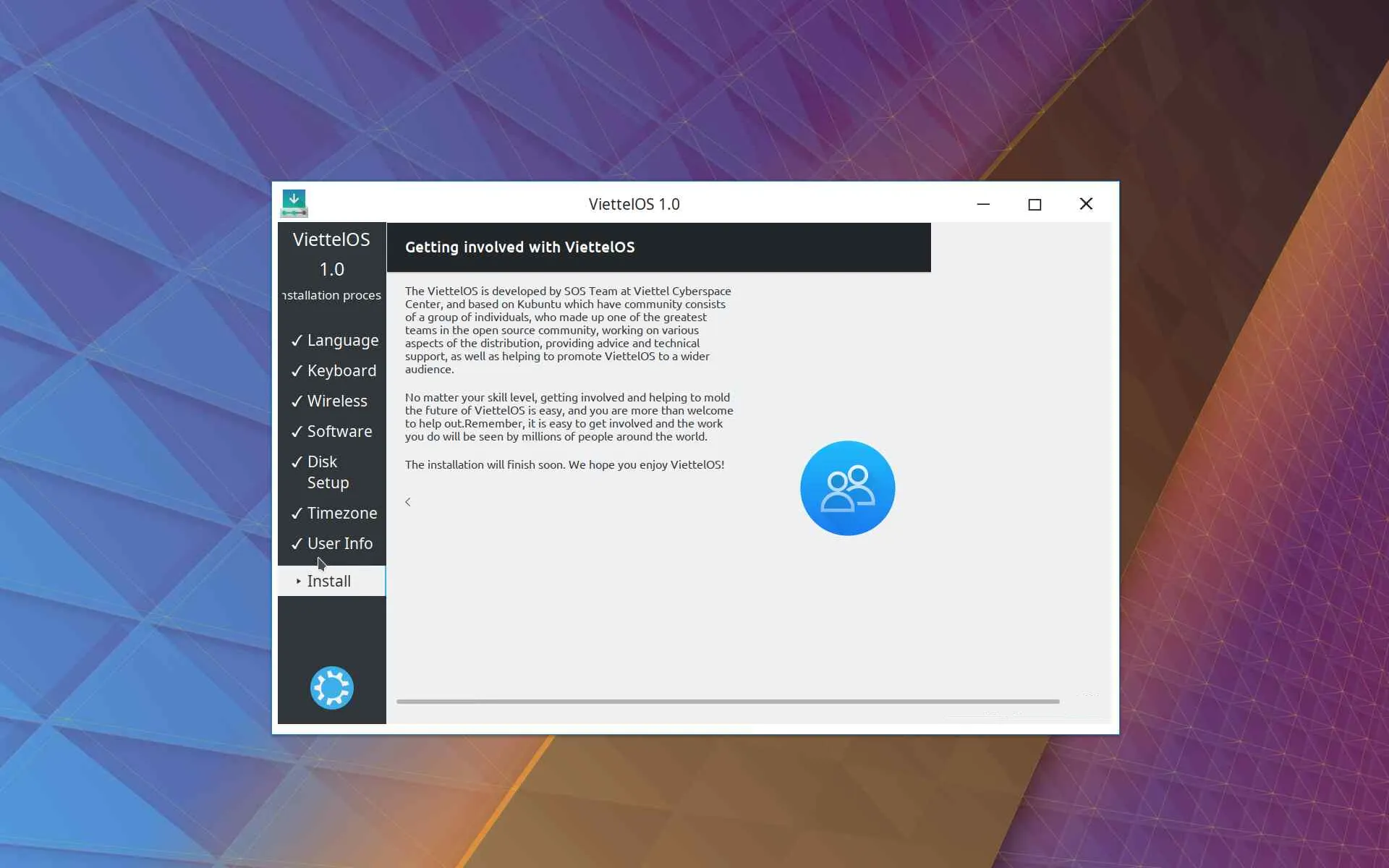Click the 'Getting involved with ViettelOS' header
This screenshot has height=868, width=1389.
[x=519, y=247]
